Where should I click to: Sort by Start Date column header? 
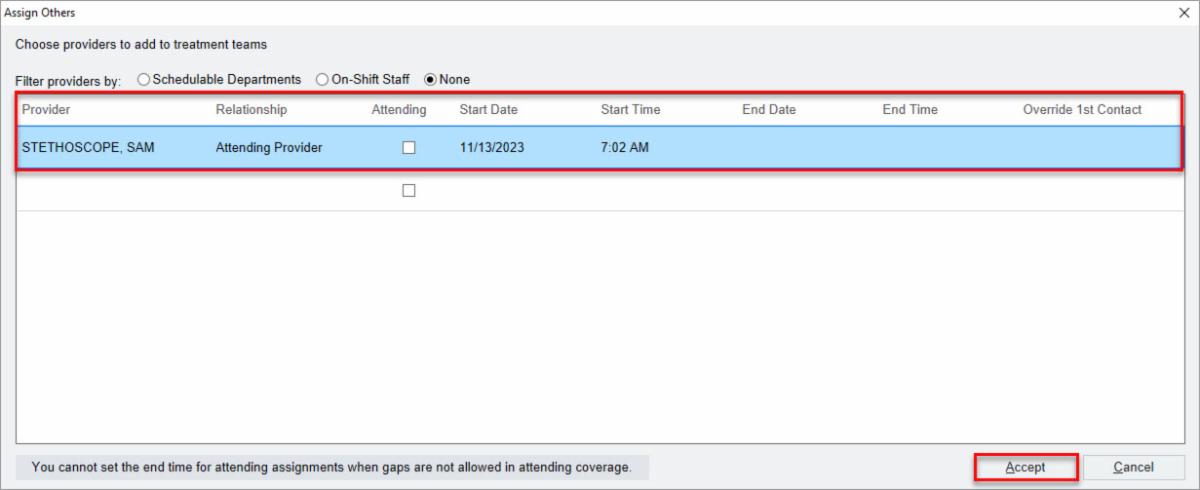(488, 109)
